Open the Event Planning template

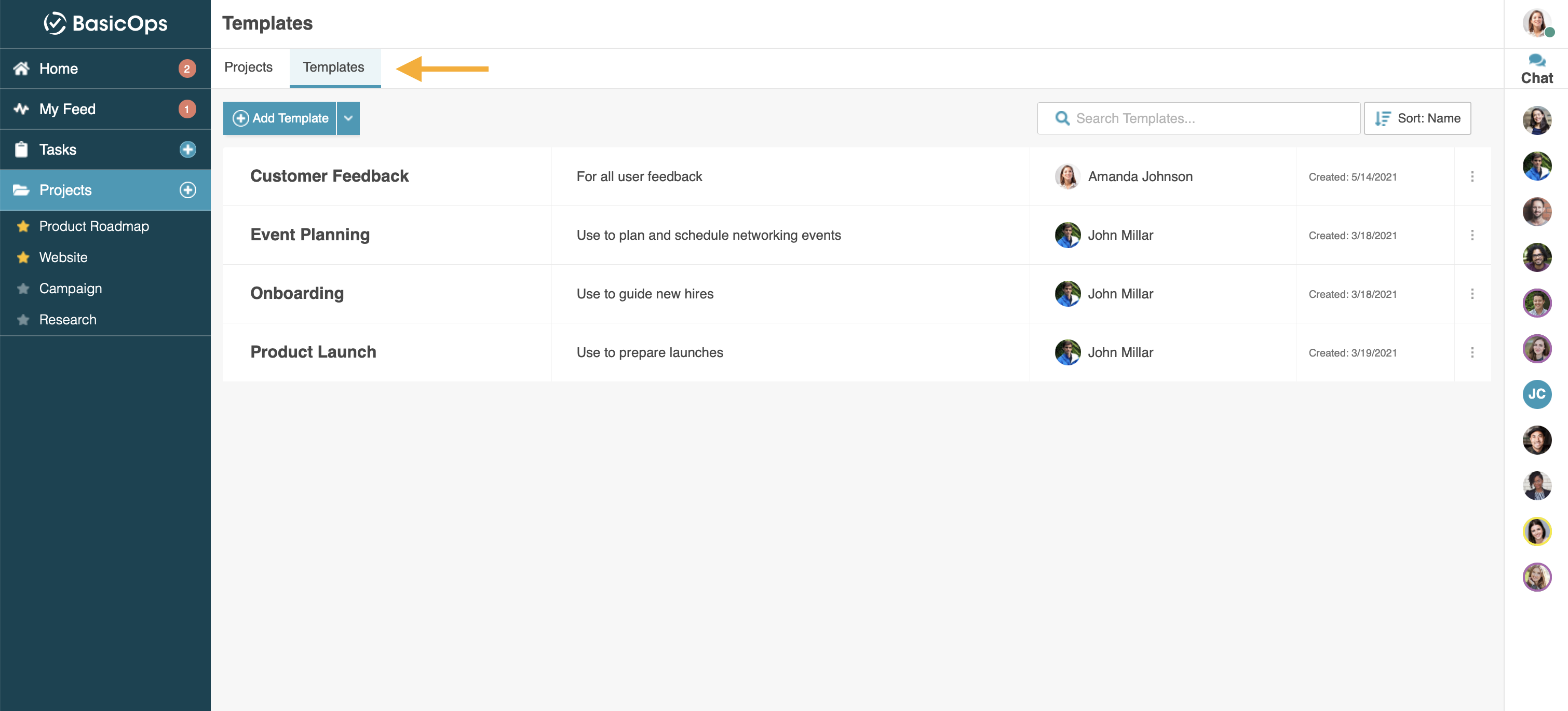pyautogui.click(x=310, y=235)
